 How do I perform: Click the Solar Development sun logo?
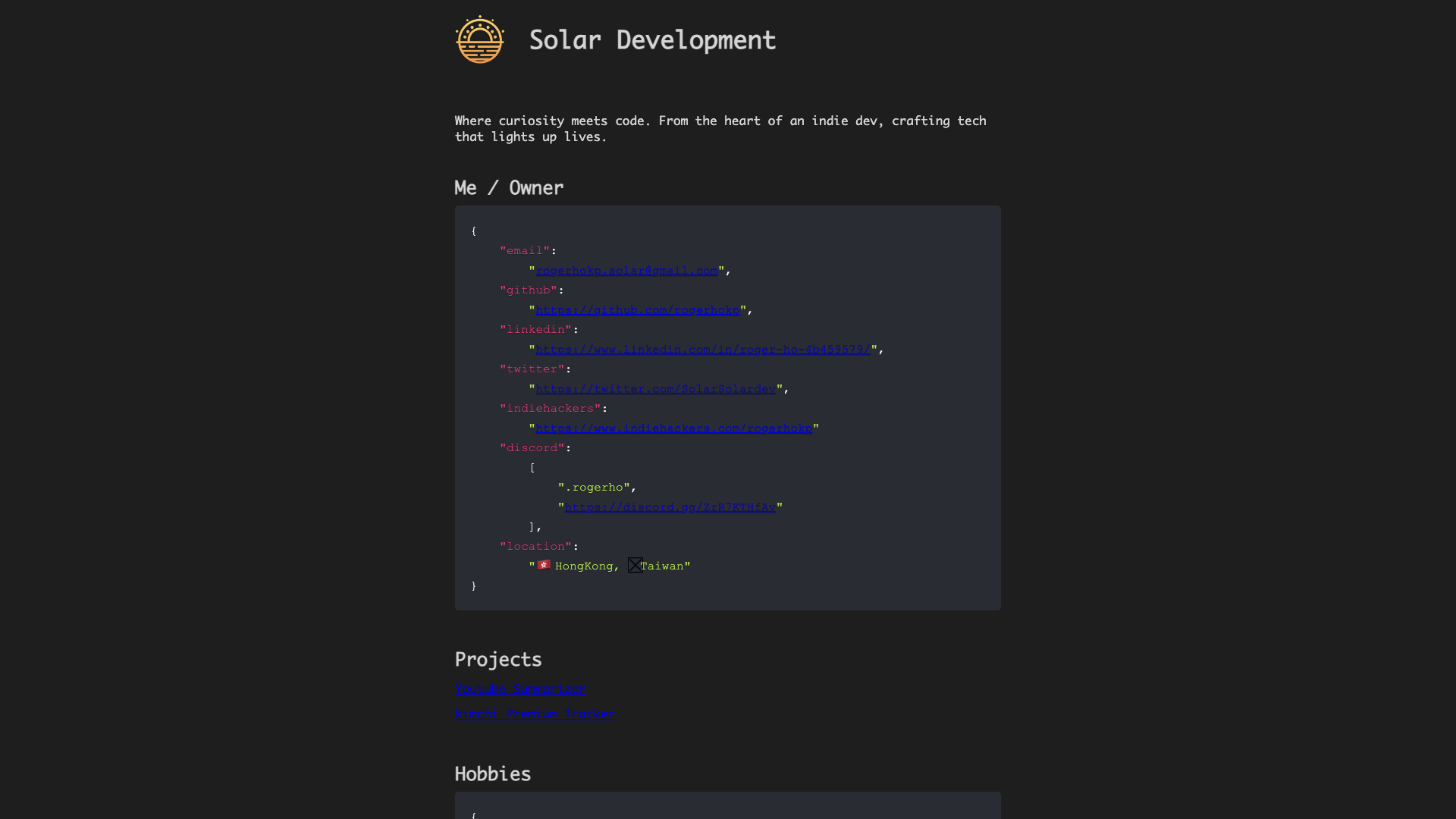(x=480, y=40)
